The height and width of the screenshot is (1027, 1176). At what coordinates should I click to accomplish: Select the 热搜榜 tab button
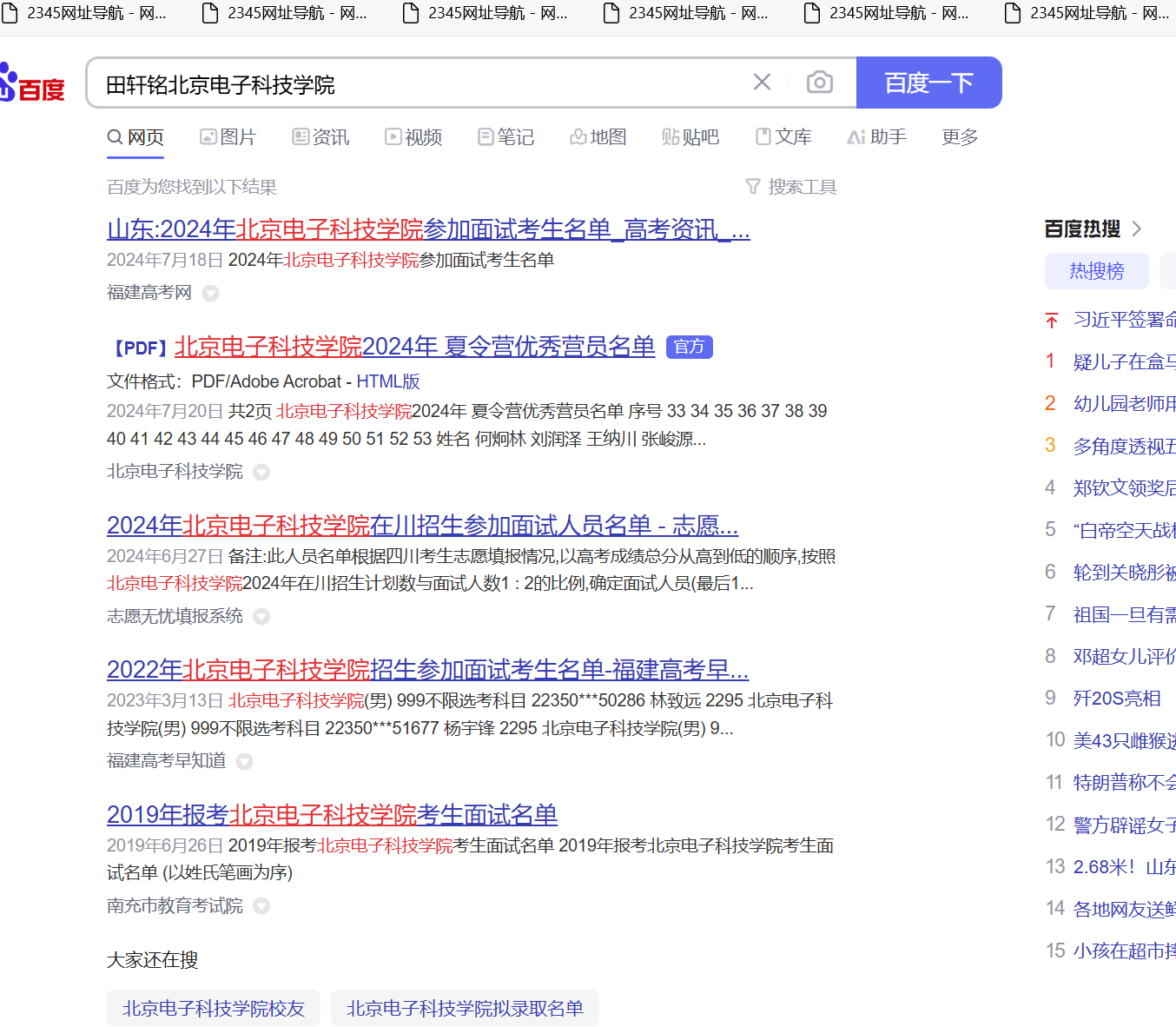tap(1097, 271)
